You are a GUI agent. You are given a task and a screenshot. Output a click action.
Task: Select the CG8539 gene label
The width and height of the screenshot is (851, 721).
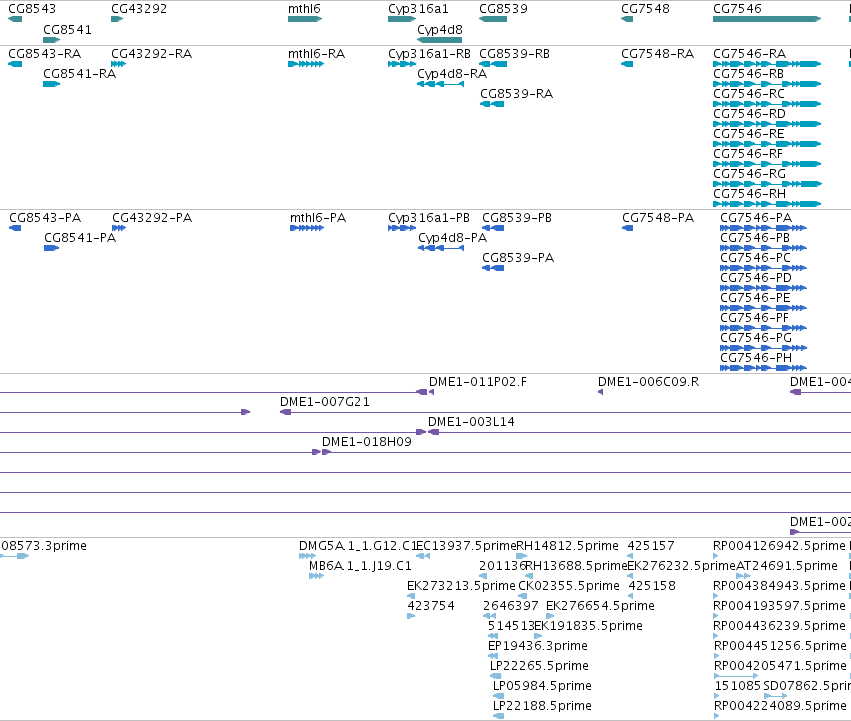[x=503, y=9]
